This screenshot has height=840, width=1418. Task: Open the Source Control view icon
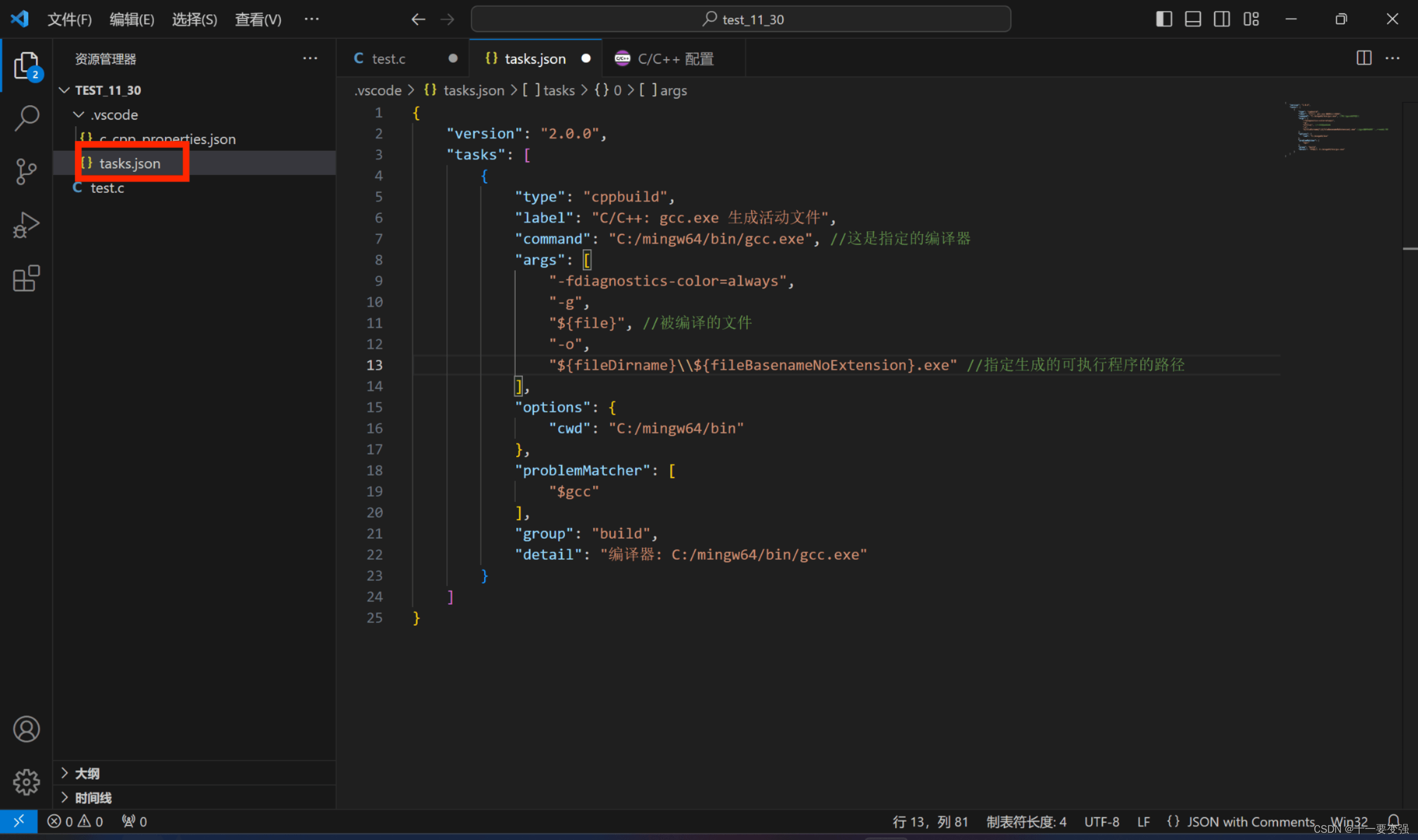click(26, 172)
